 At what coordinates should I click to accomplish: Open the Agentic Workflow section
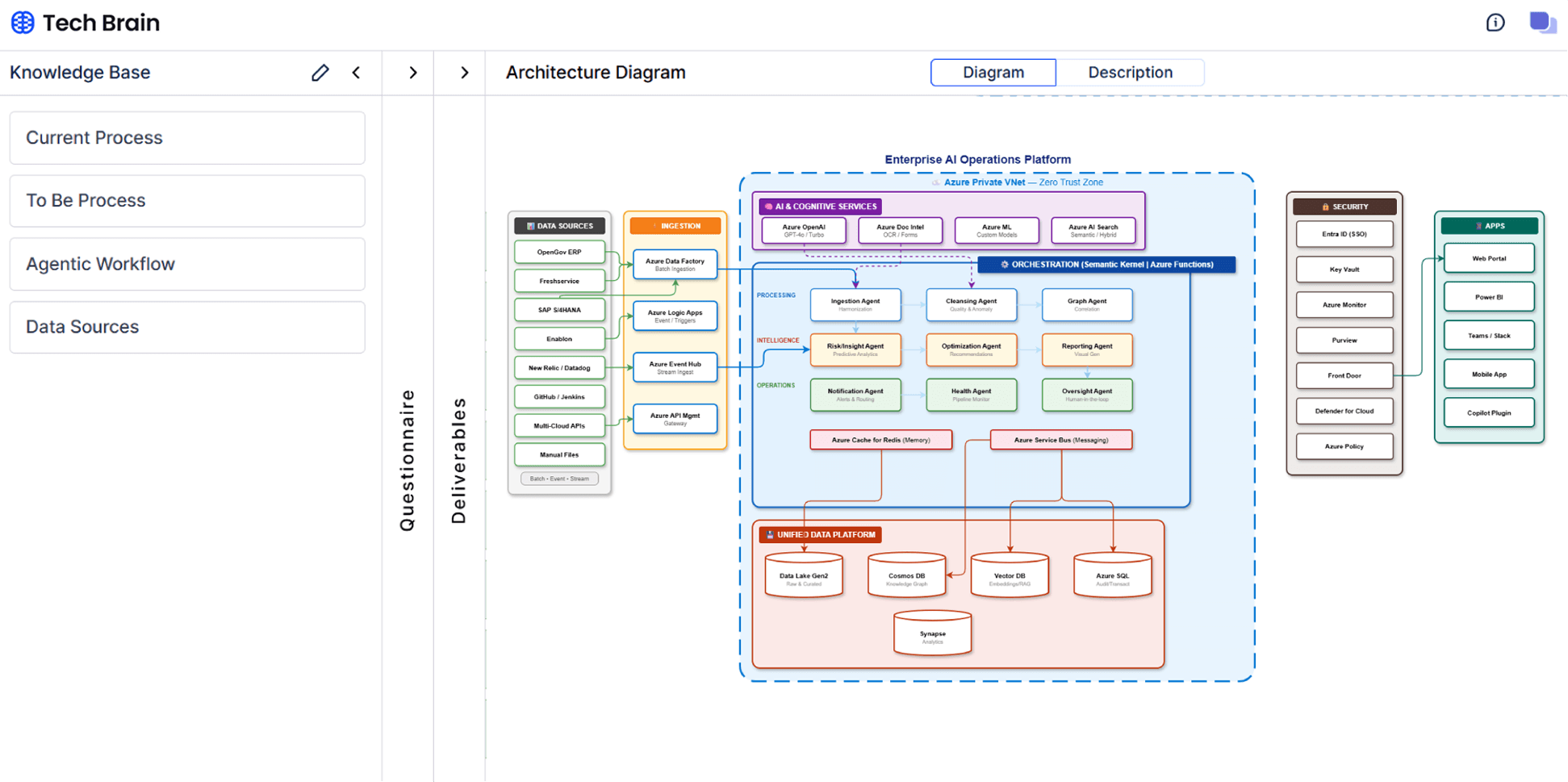[x=187, y=264]
